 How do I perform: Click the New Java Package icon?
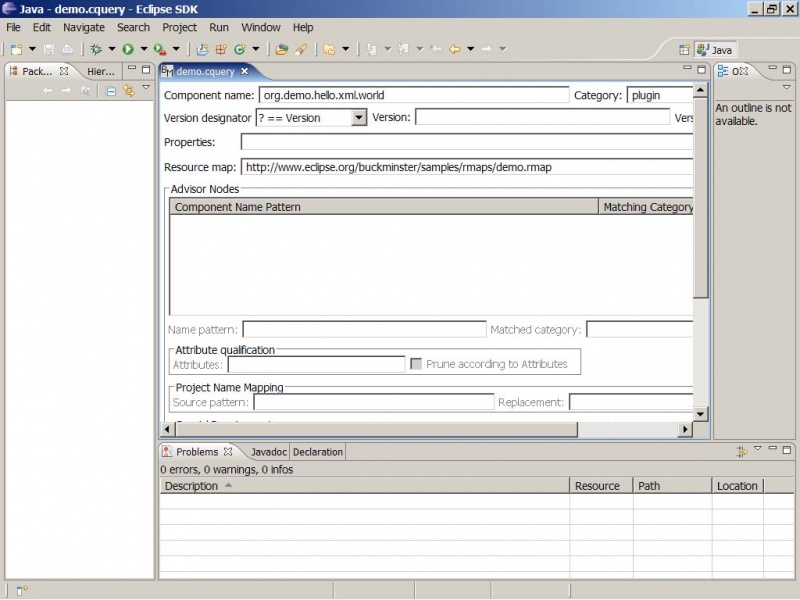point(221,49)
